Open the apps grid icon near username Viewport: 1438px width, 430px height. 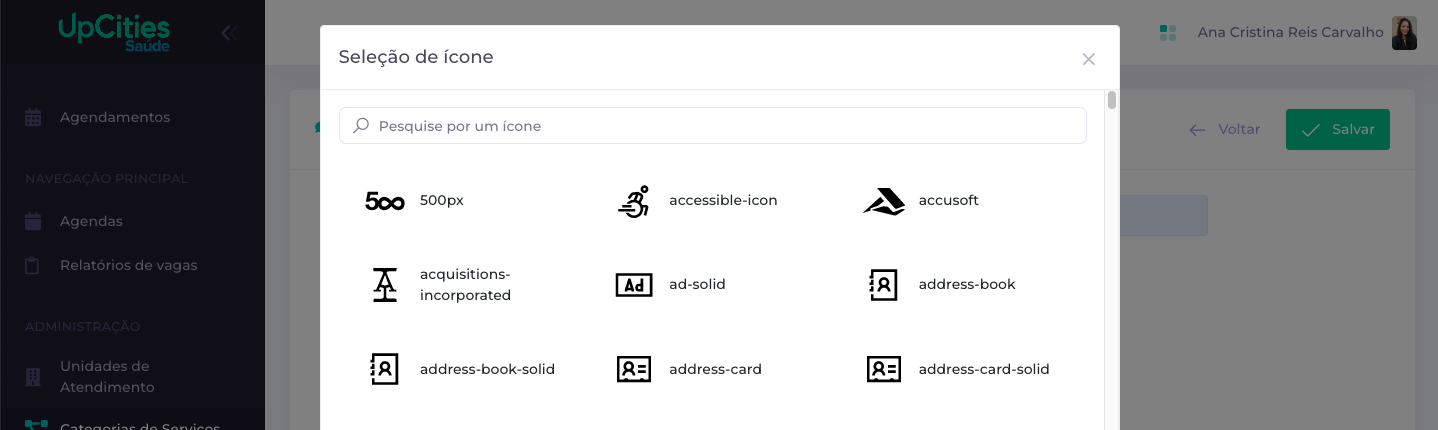coord(1168,33)
